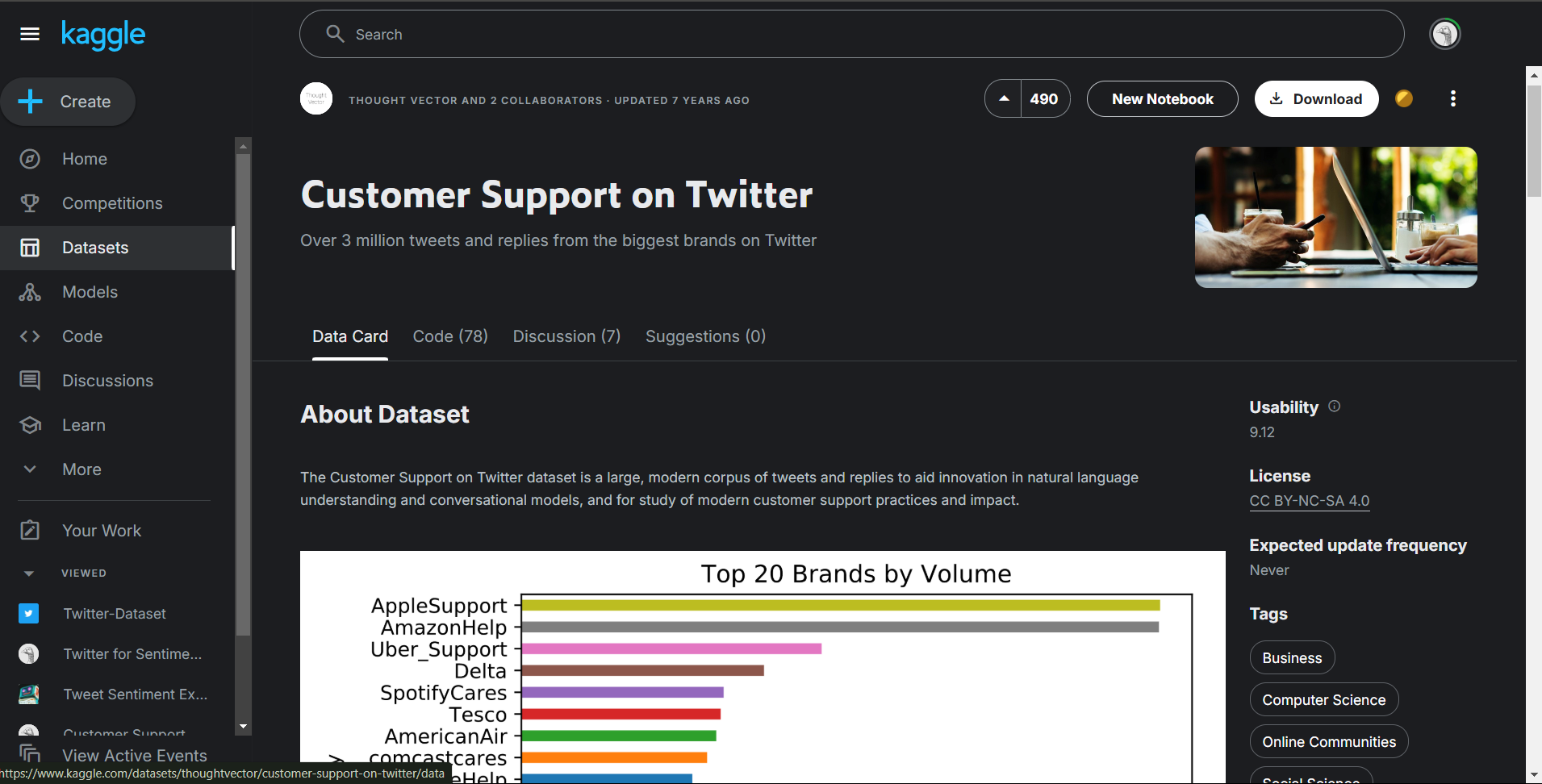Screen dimensions: 1542x784
Task: Click the New Notebook button
Action: pos(1162,98)
